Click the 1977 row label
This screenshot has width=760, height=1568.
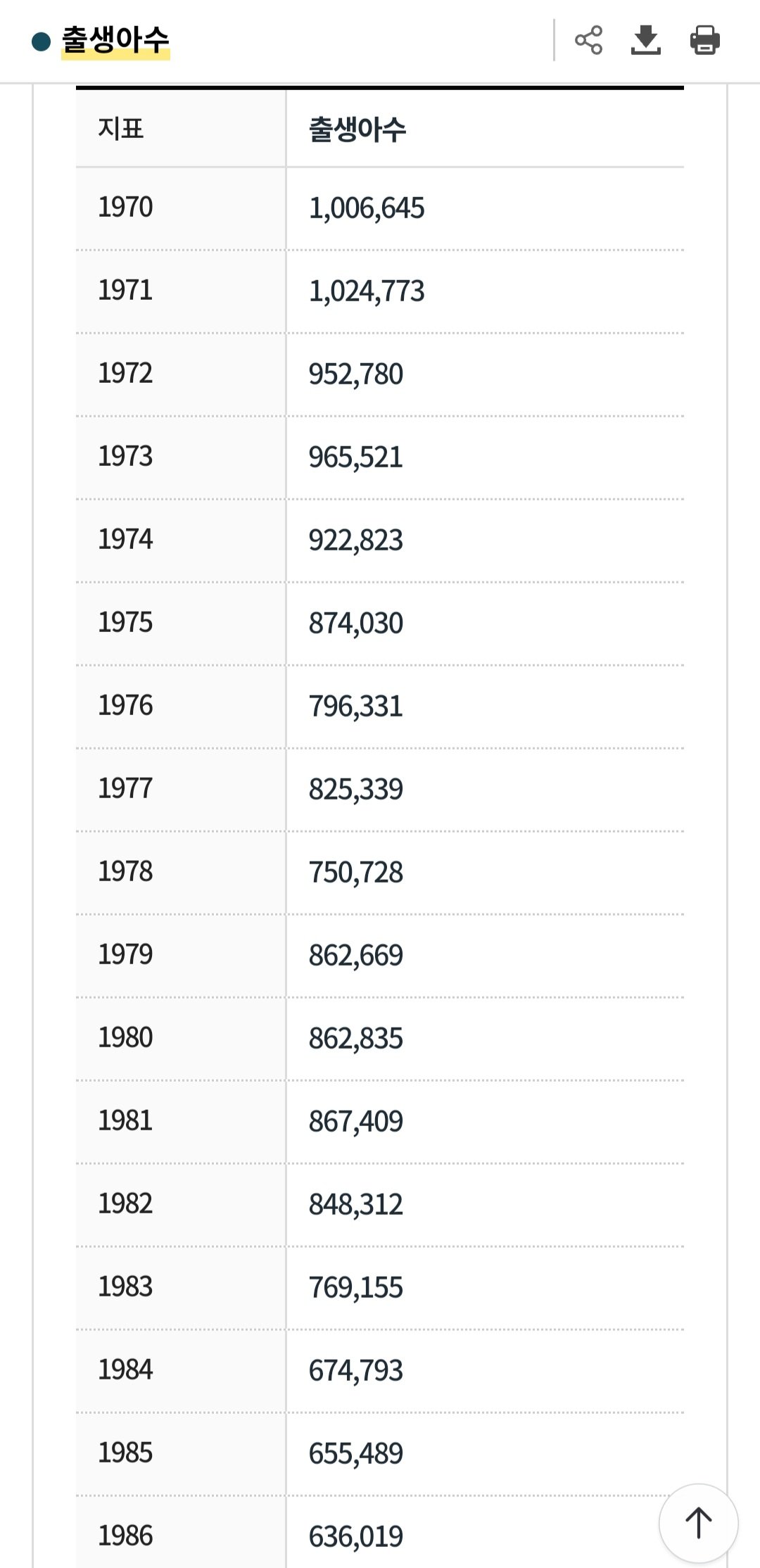click(125, 789)
